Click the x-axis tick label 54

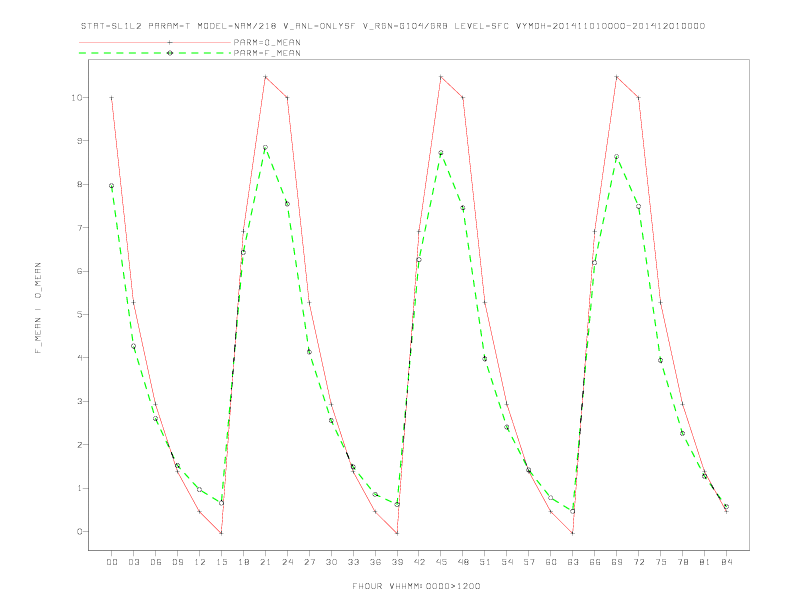point(507,562)
